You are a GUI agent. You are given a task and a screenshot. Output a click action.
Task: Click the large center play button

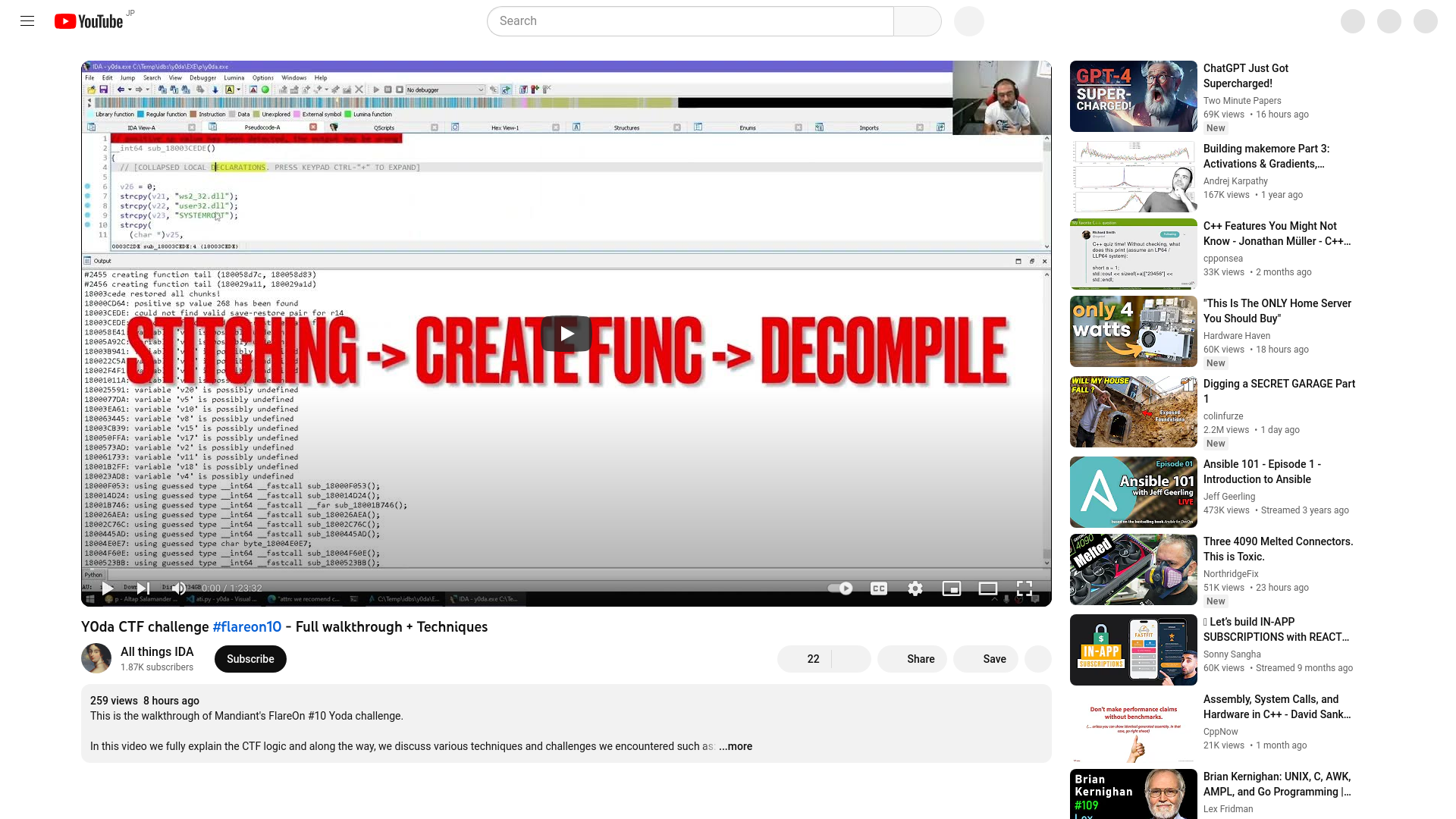click(566, 334)
